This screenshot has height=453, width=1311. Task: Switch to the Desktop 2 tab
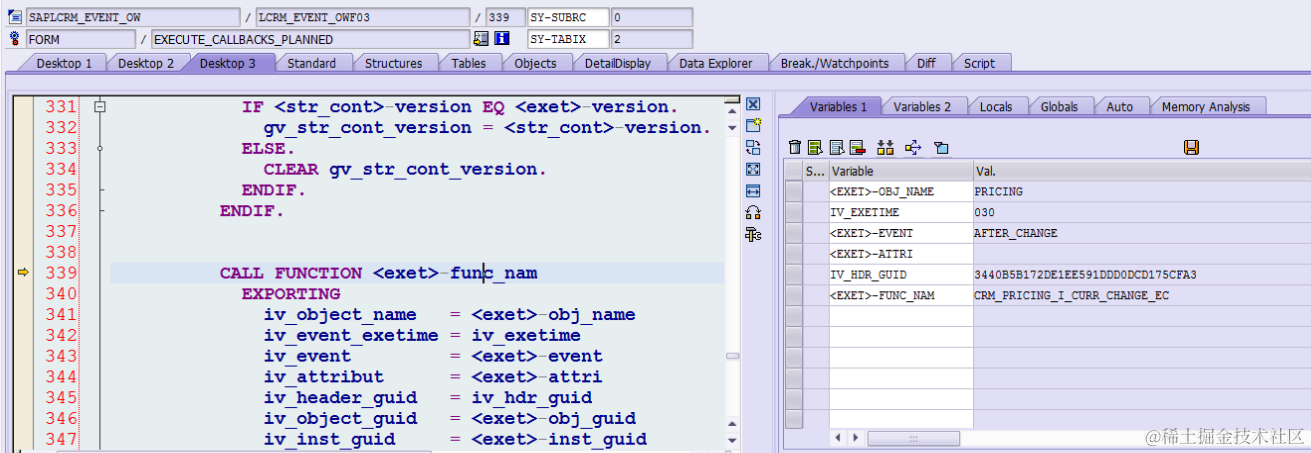[x=146, y=63]
